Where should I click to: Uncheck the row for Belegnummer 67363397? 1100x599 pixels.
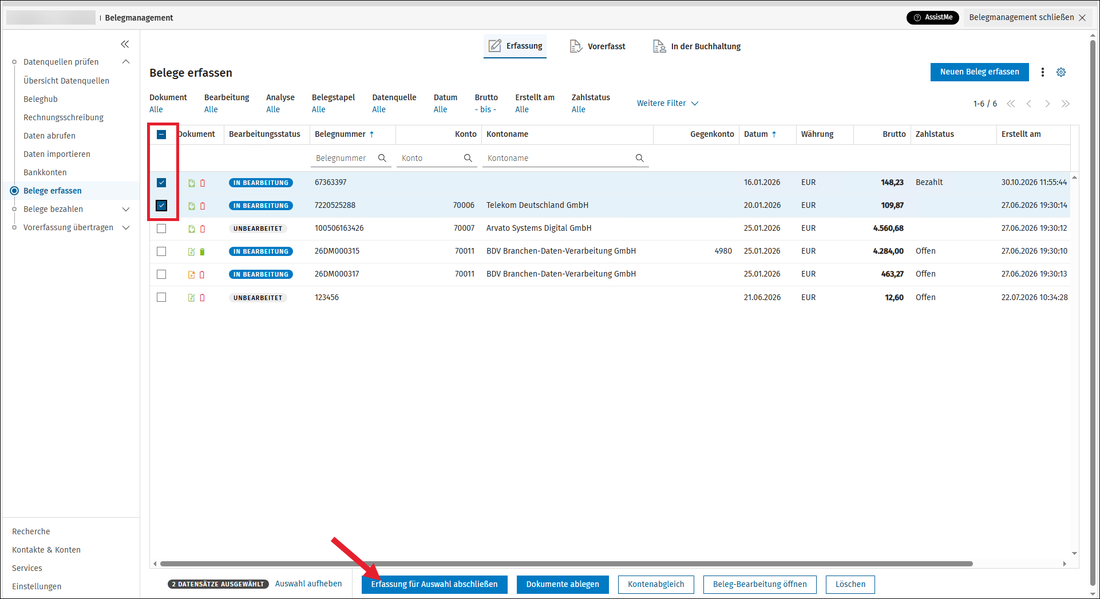tap(161, 182)
